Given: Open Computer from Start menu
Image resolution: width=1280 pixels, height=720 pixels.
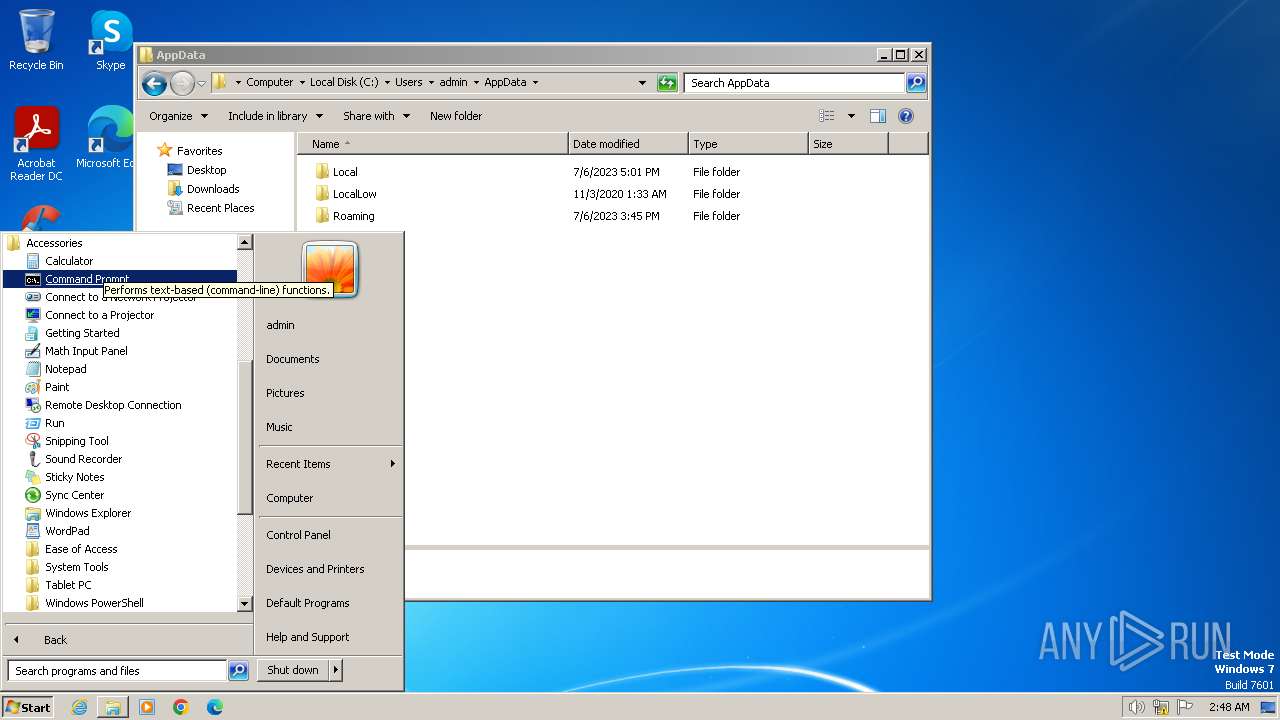Looking at the screenshot, I should (290, 498).
